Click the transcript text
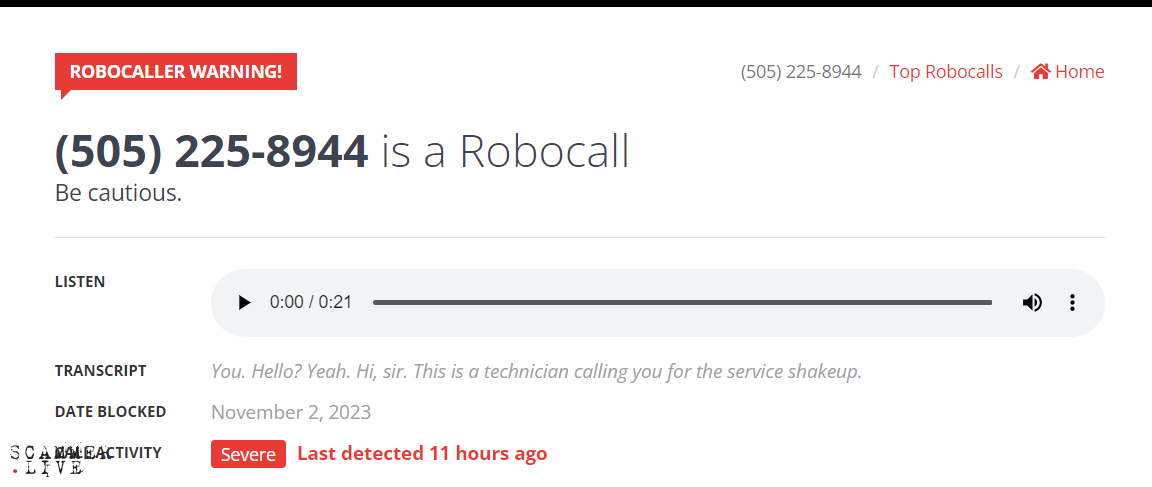 click(536, 372)
